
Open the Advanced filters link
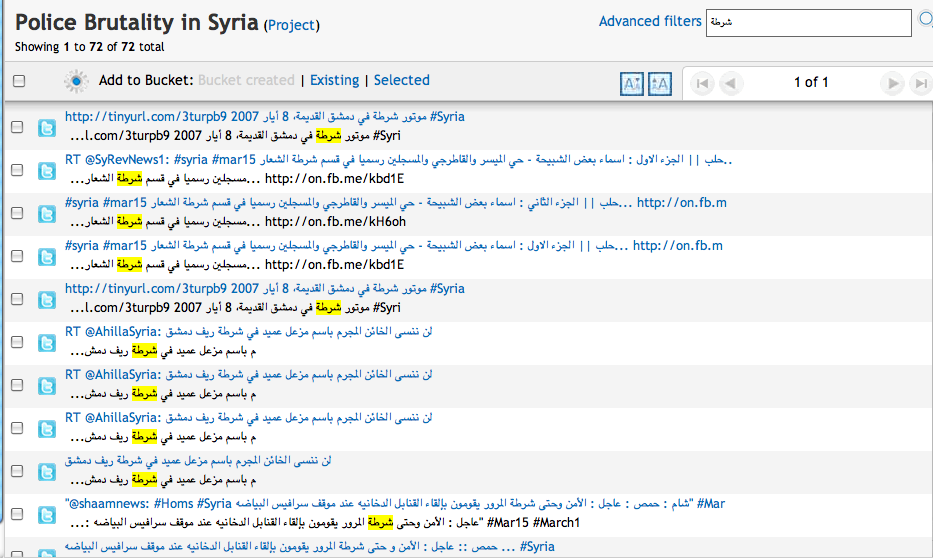650,21
